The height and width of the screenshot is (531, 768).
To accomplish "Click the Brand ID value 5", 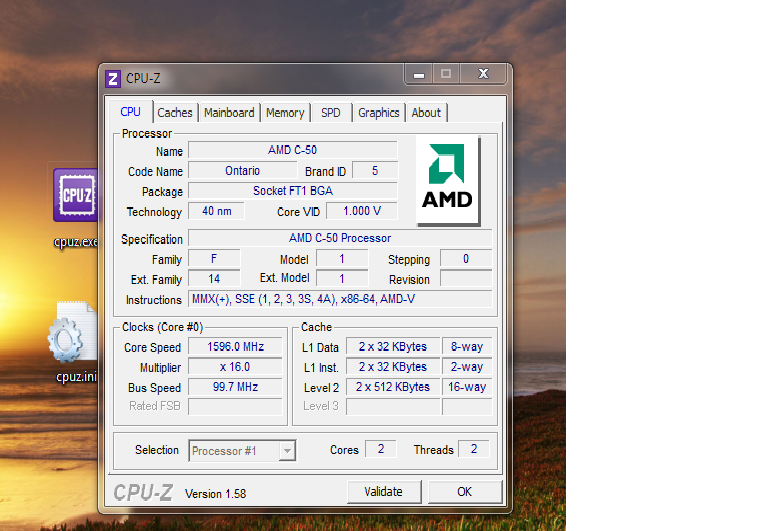I will click(375, 170).
